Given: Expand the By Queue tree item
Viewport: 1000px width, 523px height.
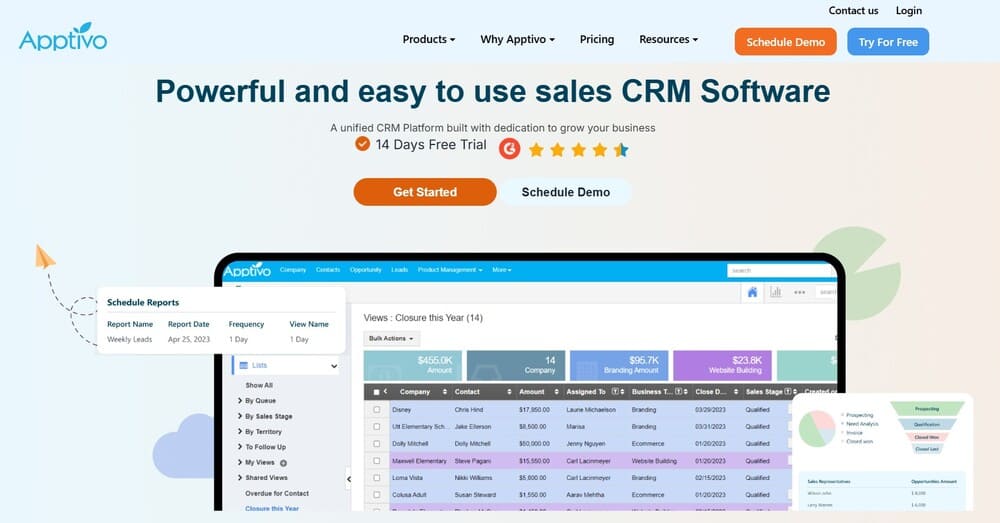Looking at the screenshot, I should click(240, 401).
